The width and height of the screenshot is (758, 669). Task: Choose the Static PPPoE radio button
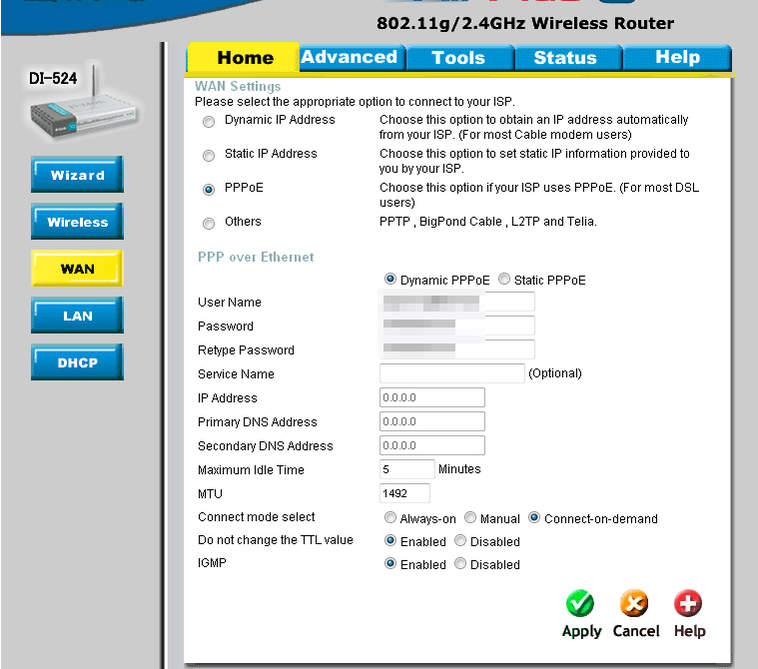[x=504, y=280]
